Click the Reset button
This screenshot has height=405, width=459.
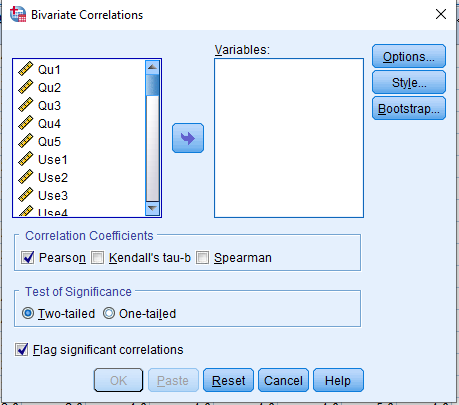point(228,380)
